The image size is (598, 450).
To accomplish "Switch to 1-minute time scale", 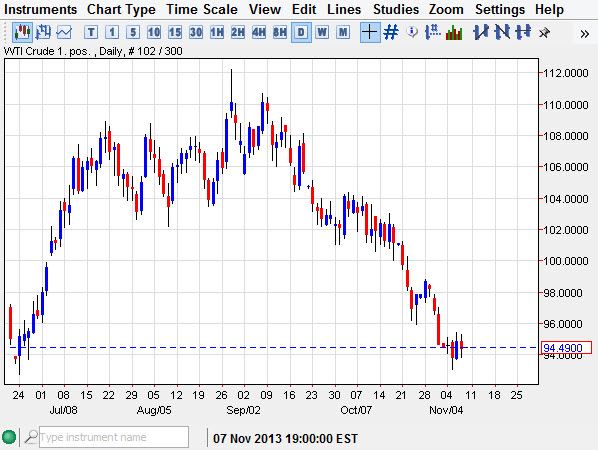I will (112, 32).
